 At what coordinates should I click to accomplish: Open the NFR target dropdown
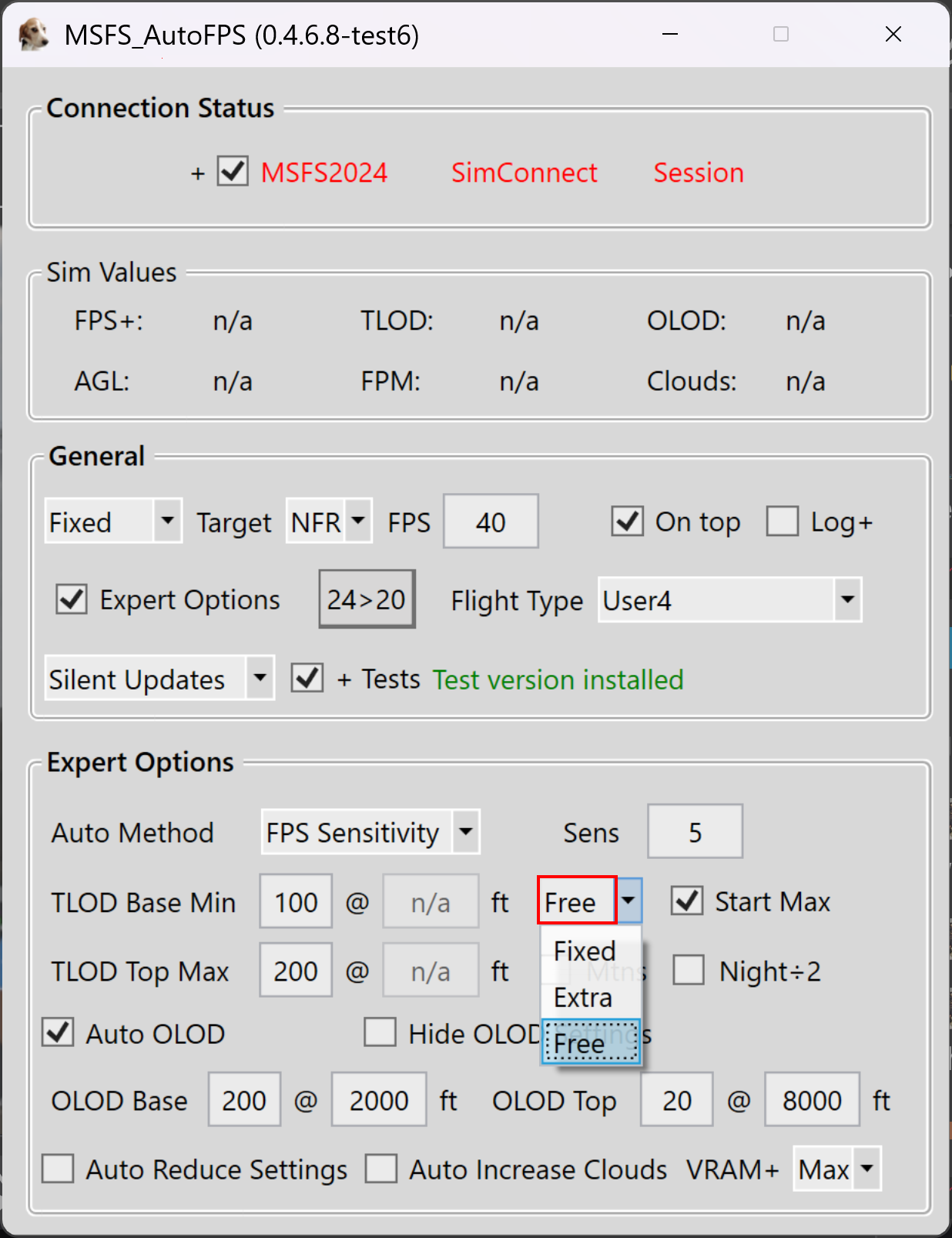pyautogui.click(x=329, y=522)
